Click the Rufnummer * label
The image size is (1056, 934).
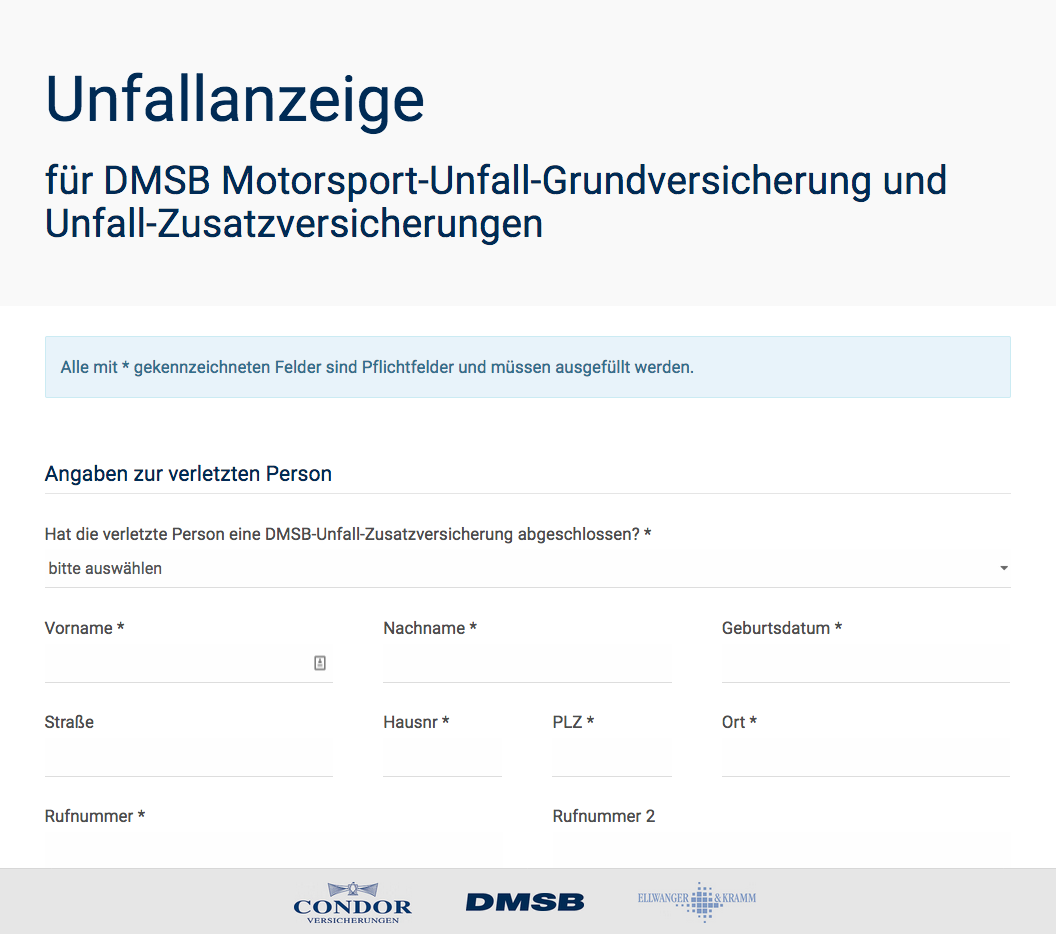tap(95, 816)
